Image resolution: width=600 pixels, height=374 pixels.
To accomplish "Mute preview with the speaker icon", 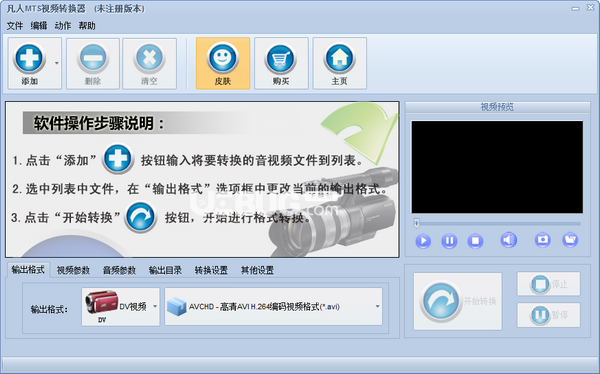I will point(509,240).
